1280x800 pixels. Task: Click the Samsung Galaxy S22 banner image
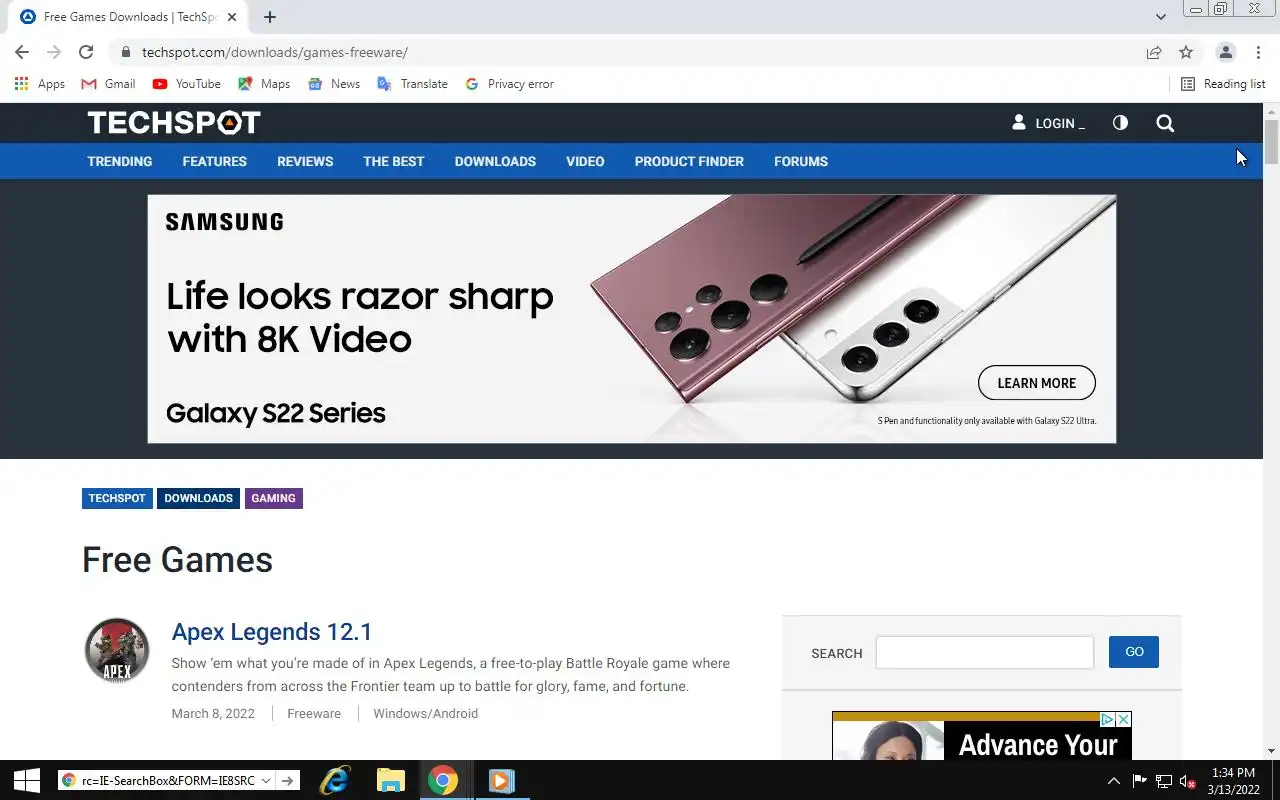(x=632, y=319)
